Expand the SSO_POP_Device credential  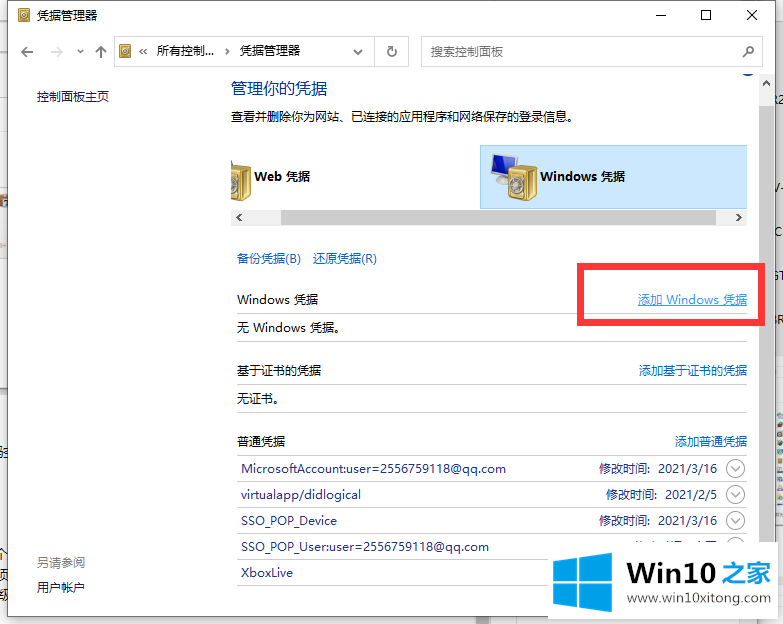736,520
